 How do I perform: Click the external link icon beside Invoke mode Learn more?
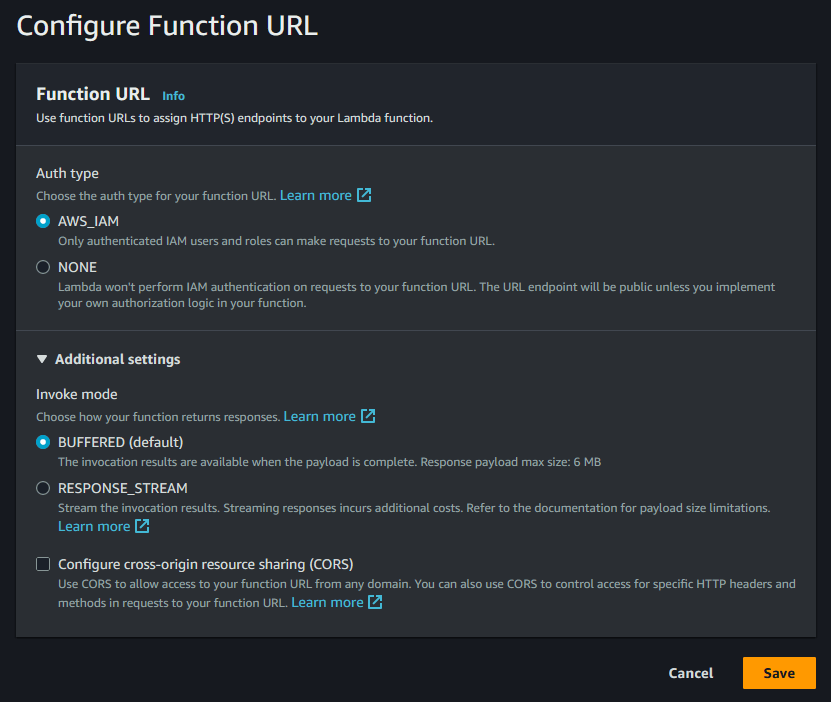[369, 416]
